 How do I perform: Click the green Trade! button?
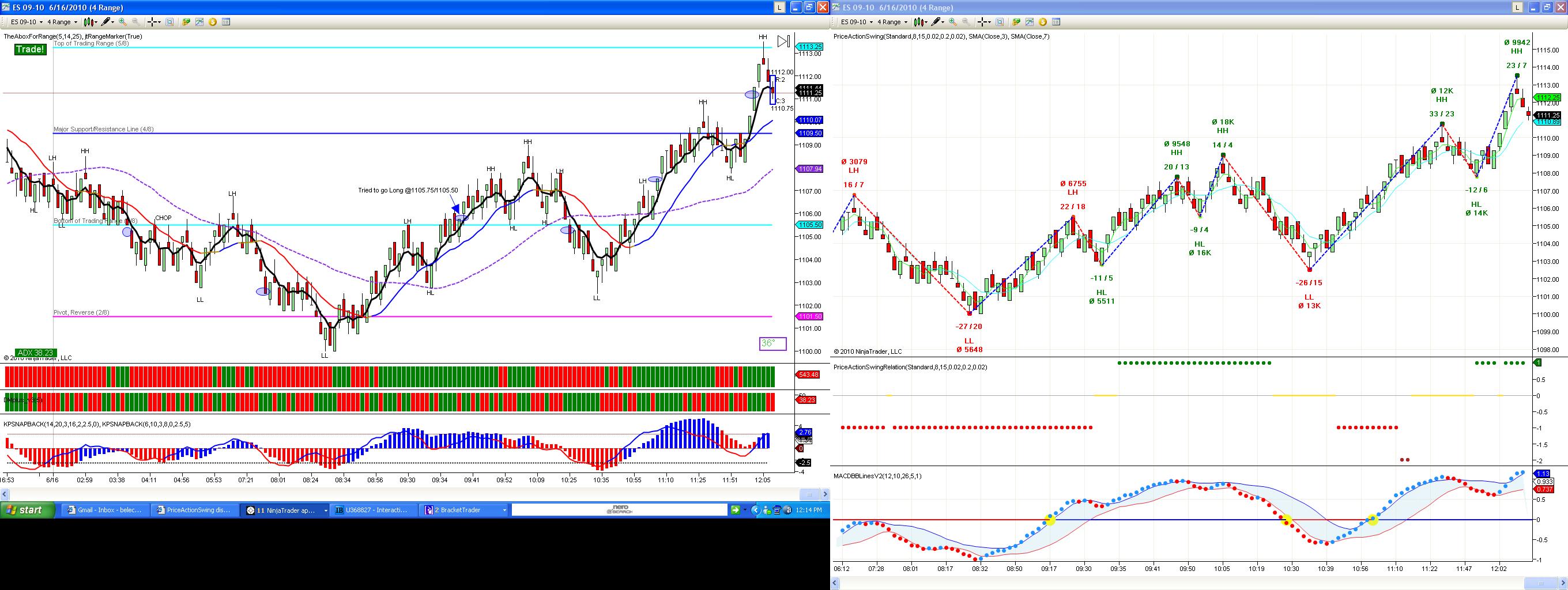(31, 50)
